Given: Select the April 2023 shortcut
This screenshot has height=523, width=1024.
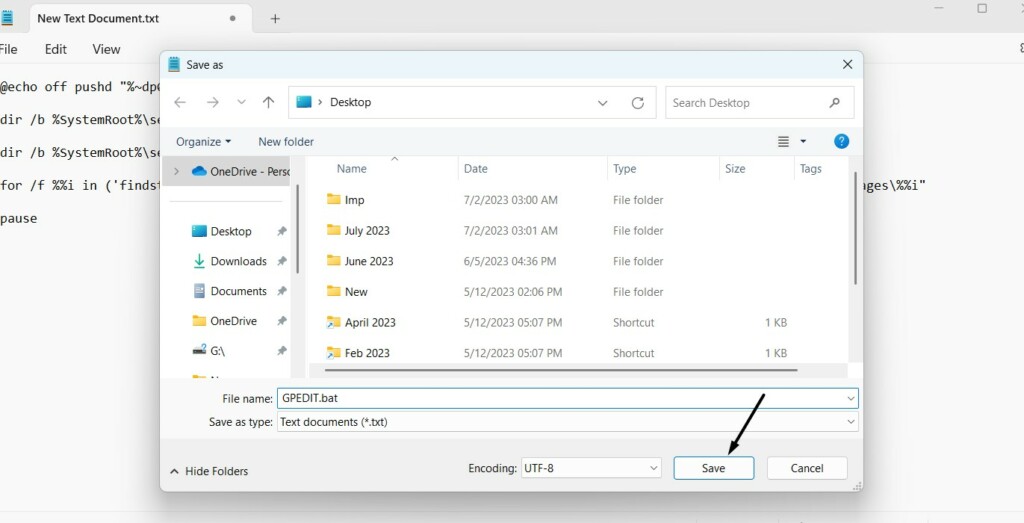Looking at the screenshot, I should point(370,323).
